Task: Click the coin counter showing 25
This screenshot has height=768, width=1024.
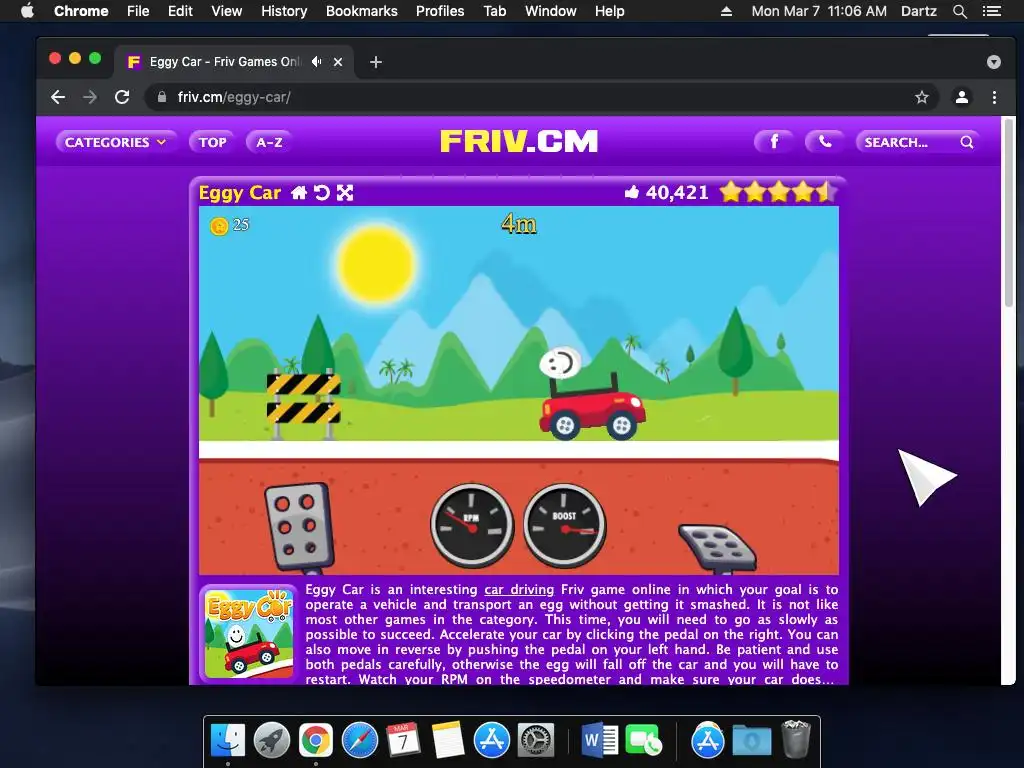Action: (x=229, y=225)
